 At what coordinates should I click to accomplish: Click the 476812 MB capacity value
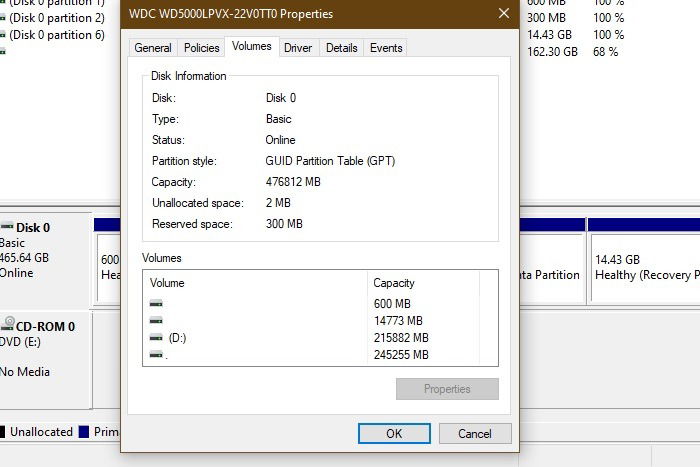pos(293,182)
